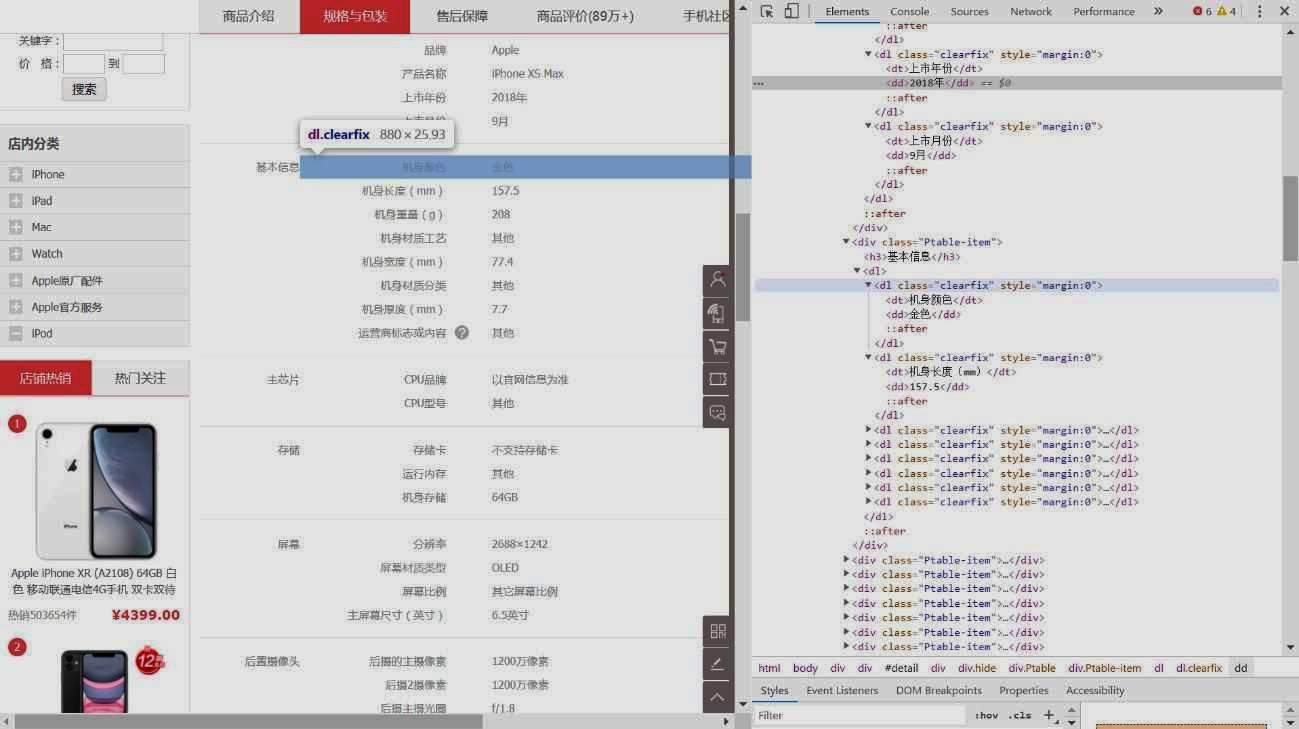Open the DOM Breakpoints pane
The height and width of the screenshot is (729, 1299).
coord(939,691)
